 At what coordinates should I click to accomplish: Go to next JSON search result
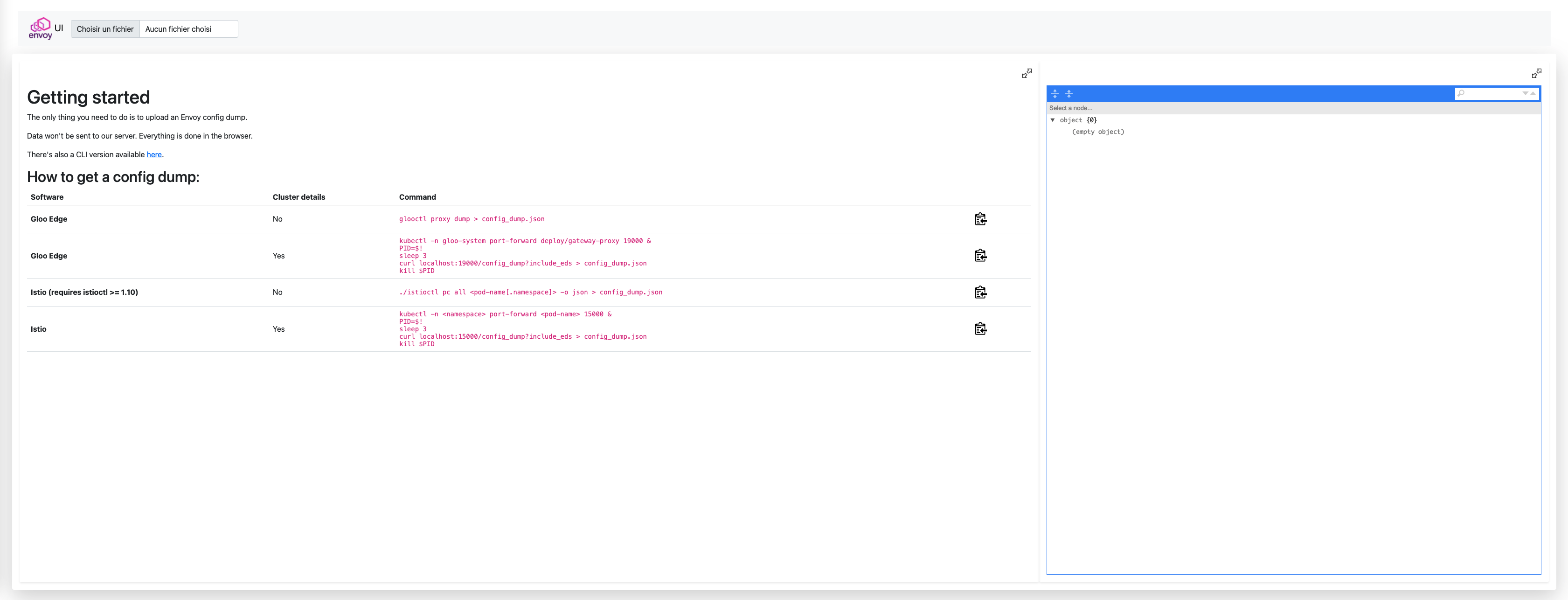pos(1525,94)
